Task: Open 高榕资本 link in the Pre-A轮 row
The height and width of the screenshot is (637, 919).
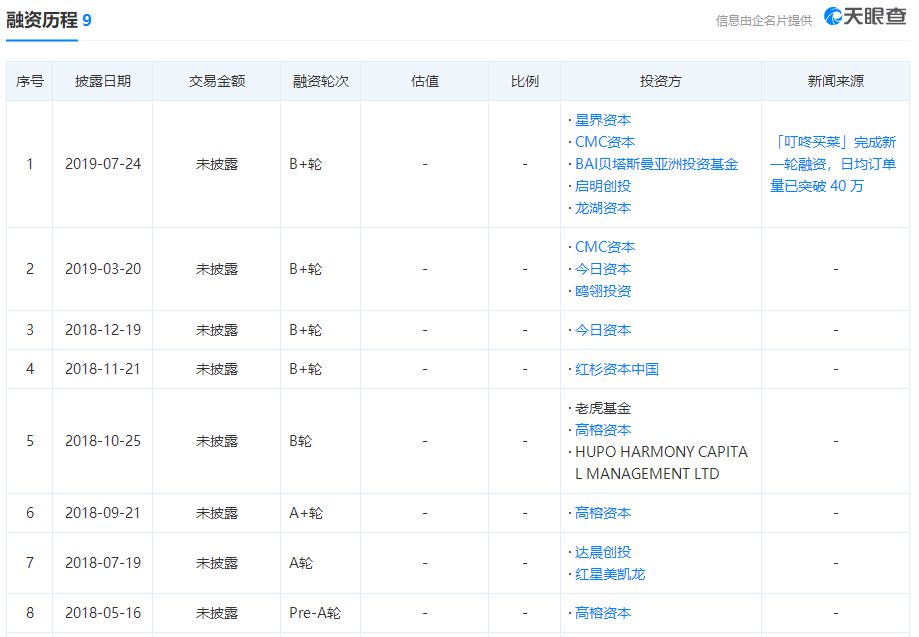Action: 603,613
